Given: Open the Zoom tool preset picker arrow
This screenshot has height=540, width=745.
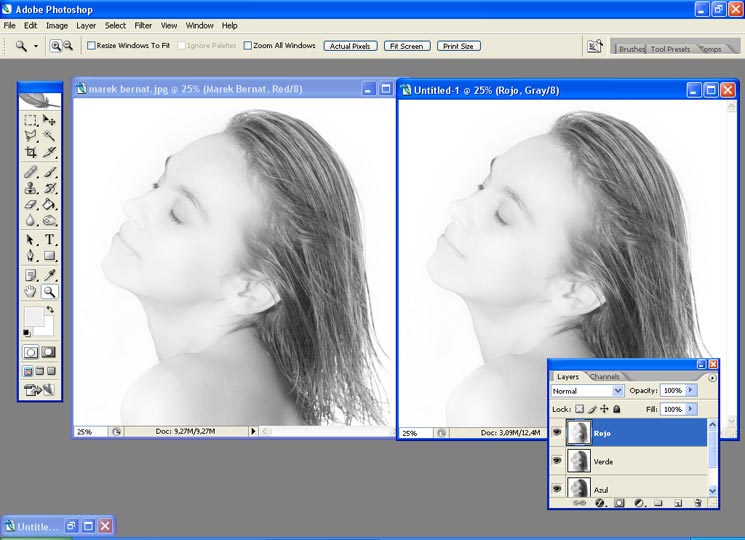Looking at the screenshot, I should 36,46.
